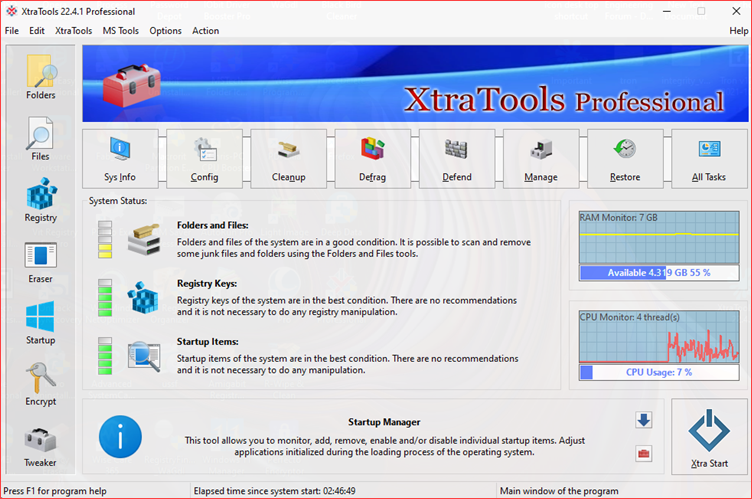Open the Registry tool in sidebar
The height and width of the screenshot is (499, 752).
(x=41, y=200)
